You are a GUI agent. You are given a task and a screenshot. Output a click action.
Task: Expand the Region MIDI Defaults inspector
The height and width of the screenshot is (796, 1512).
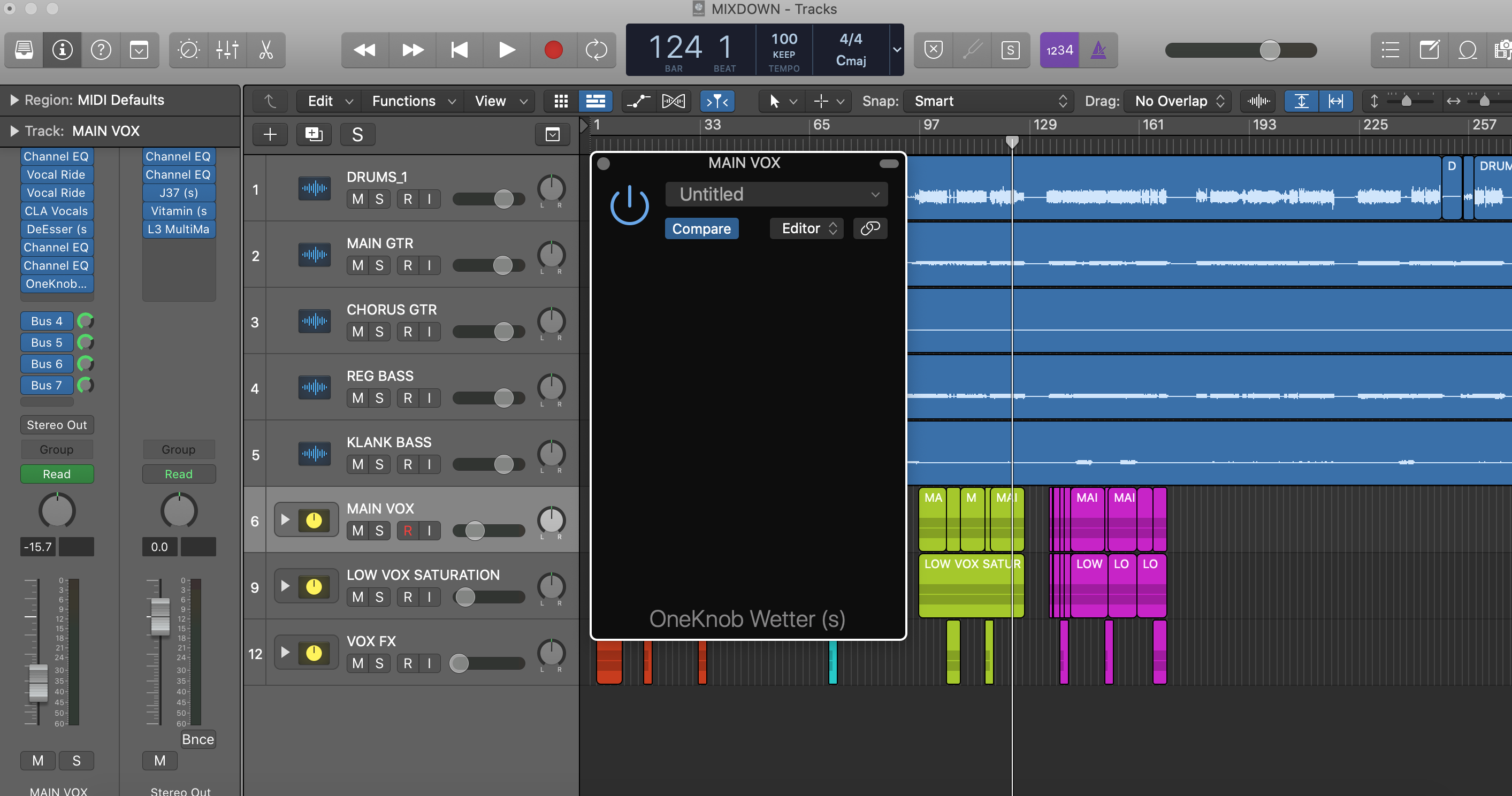14,101
